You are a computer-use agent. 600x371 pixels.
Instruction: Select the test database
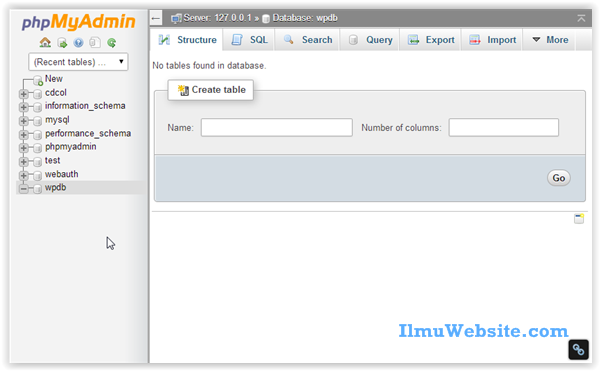[52, 161]
